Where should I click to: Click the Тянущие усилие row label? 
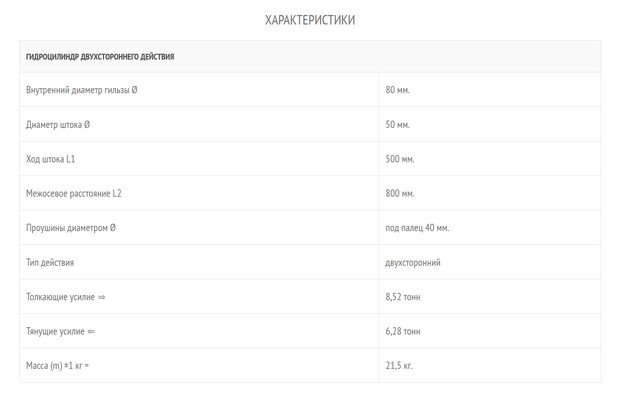(60, 331)
